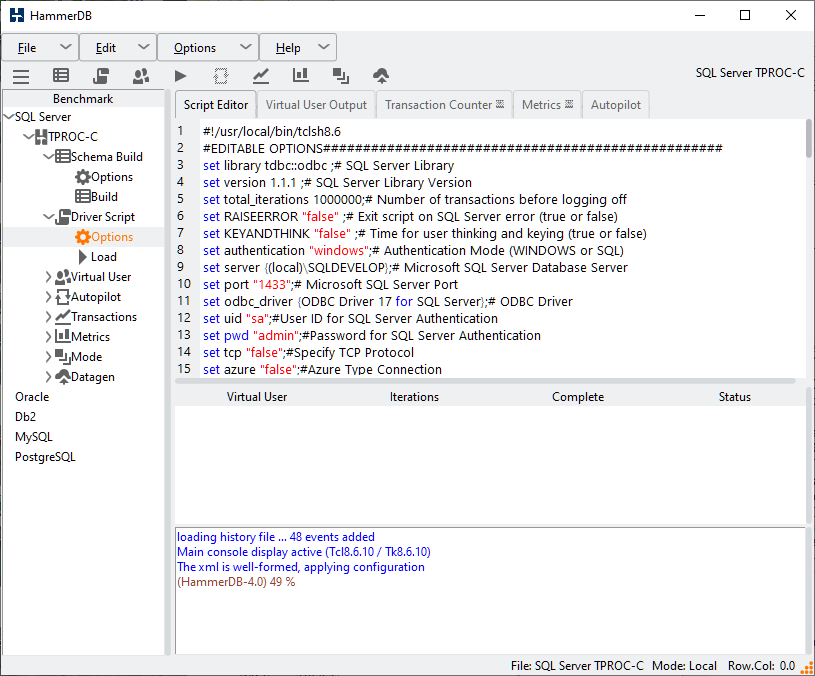Click the Datagen cloud-upload toolbar icon
The width and height of the screenshot is (815, 676).
(x=381, y=76)
